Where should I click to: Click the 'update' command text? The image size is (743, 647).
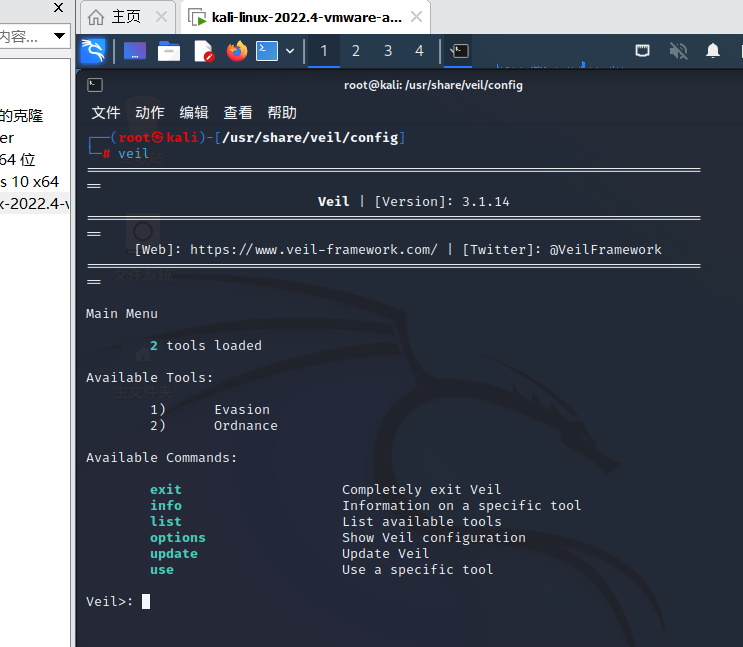point(174,554)
